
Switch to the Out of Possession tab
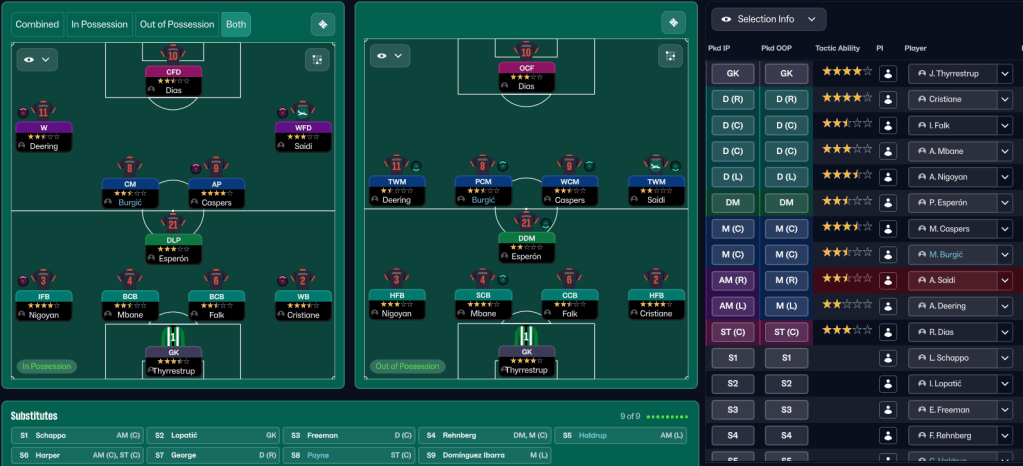click(176, 24)
